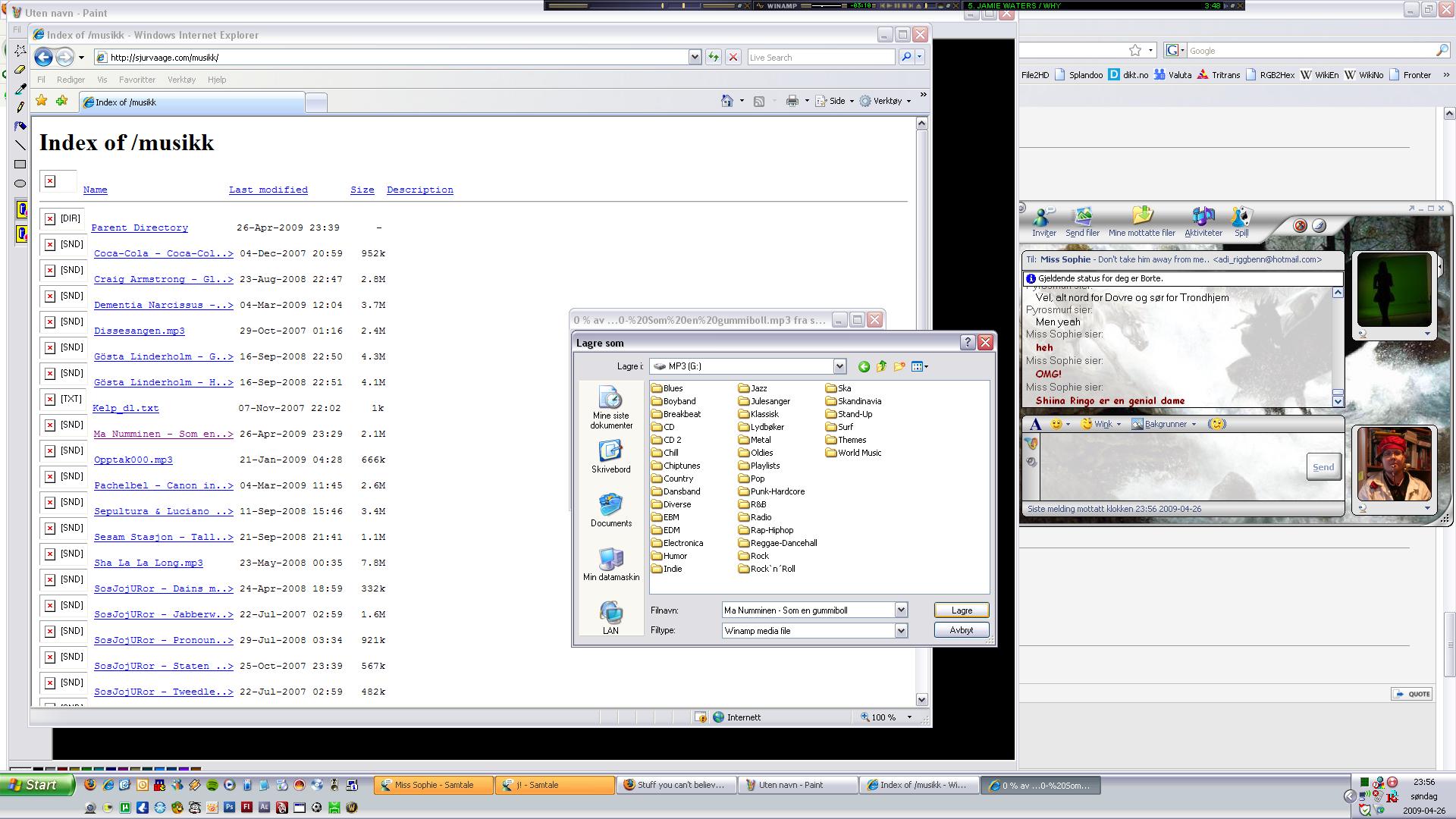Open Mine mottatte filer in Messenger
This screenshot has width=1456, height=819.
click(x=1142, y=222)
